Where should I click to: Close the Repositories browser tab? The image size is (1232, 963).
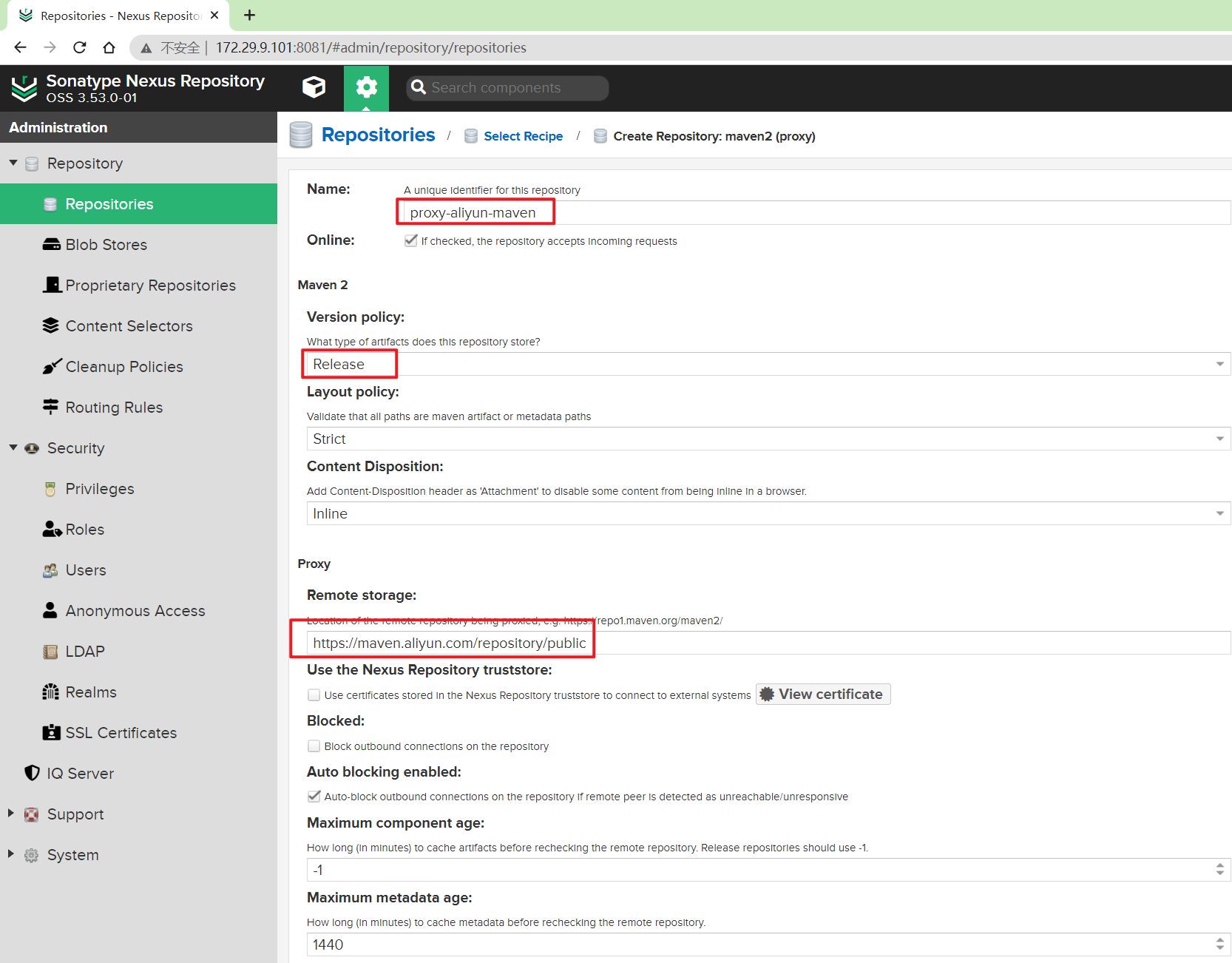click(214, 15)
